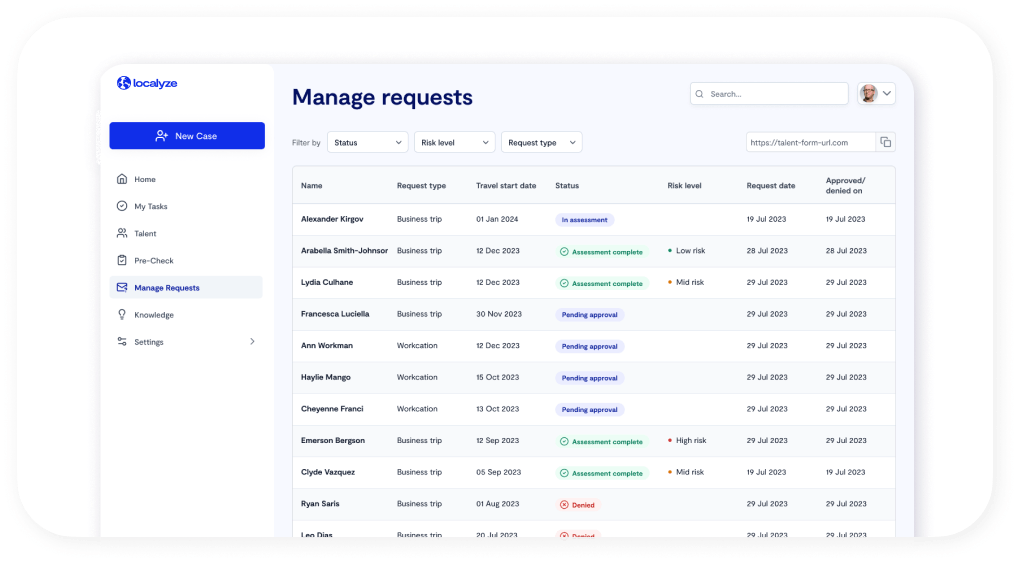Click the Risk level column header
Screen dimensions: 1018x562
[684, 186]
